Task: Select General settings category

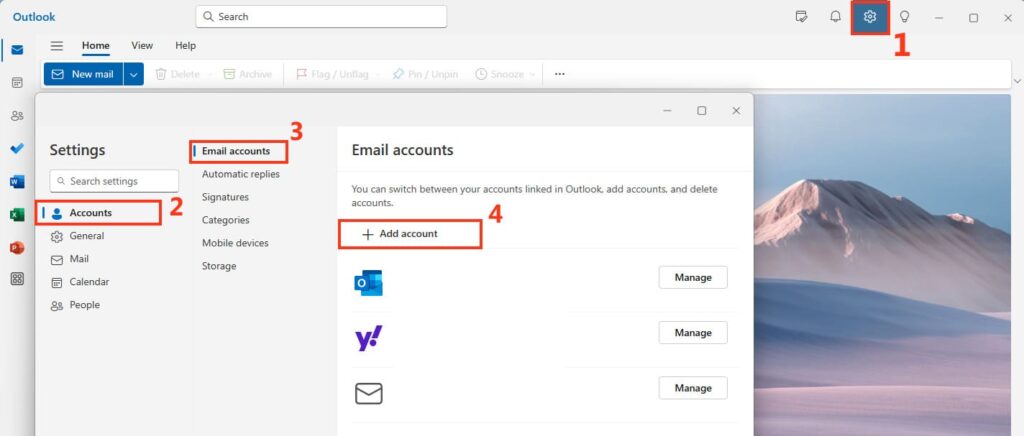Action: tap(87, 236)
